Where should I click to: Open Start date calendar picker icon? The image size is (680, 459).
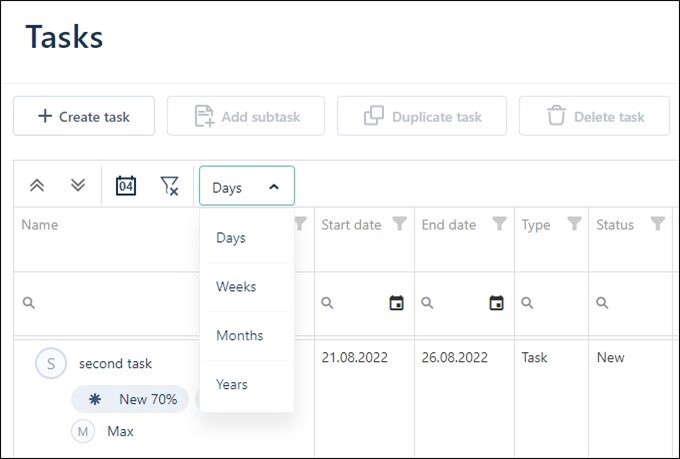[396, 302]
